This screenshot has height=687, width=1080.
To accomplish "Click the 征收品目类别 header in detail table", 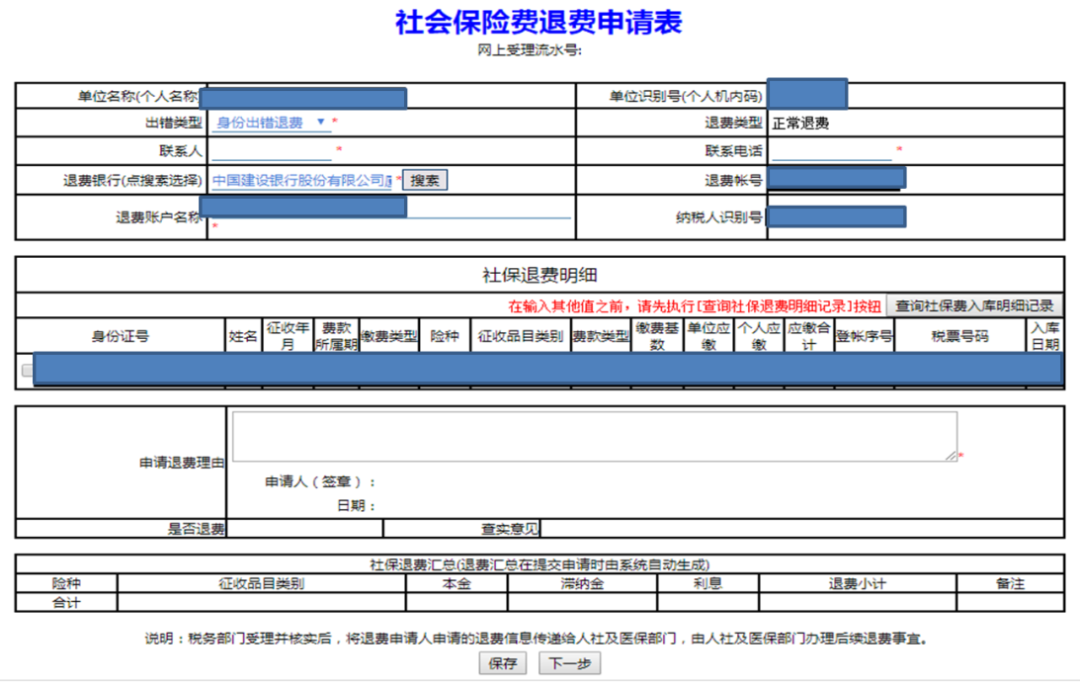I will click(521, 336).
